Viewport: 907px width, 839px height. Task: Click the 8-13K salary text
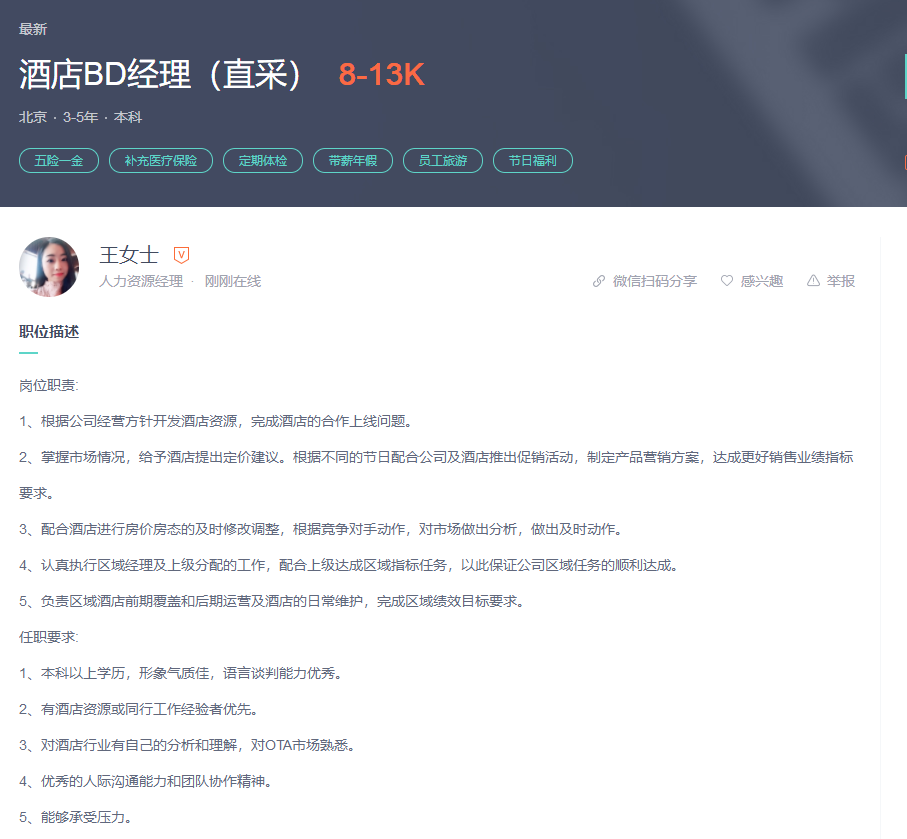(382, 75)
